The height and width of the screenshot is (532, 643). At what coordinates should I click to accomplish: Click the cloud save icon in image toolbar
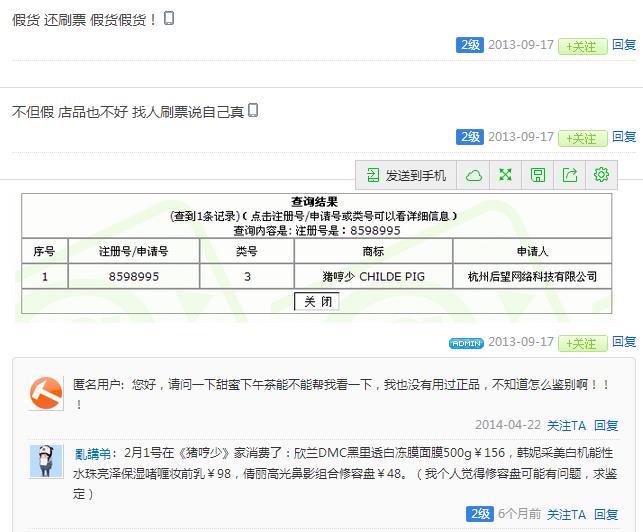(x=474, y=175)
